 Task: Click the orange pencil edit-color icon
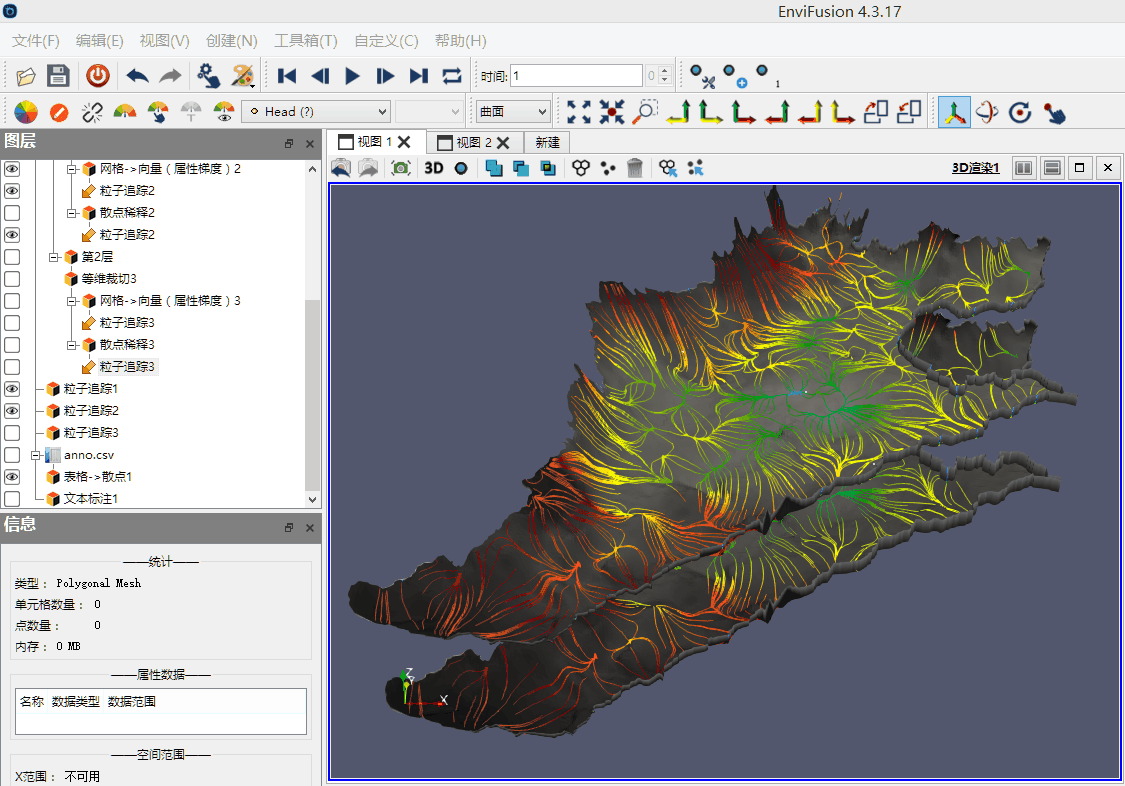(x=59, y=113)
